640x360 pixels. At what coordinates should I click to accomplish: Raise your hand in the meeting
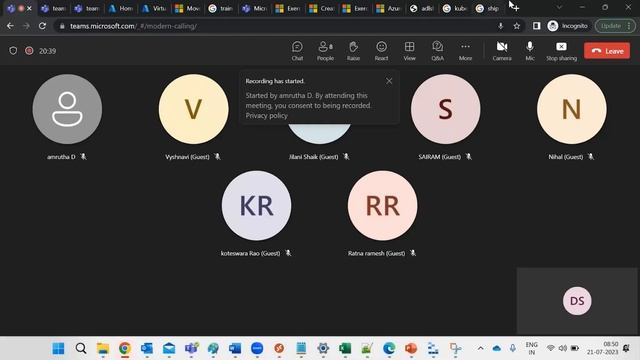(x=353, y=51)
